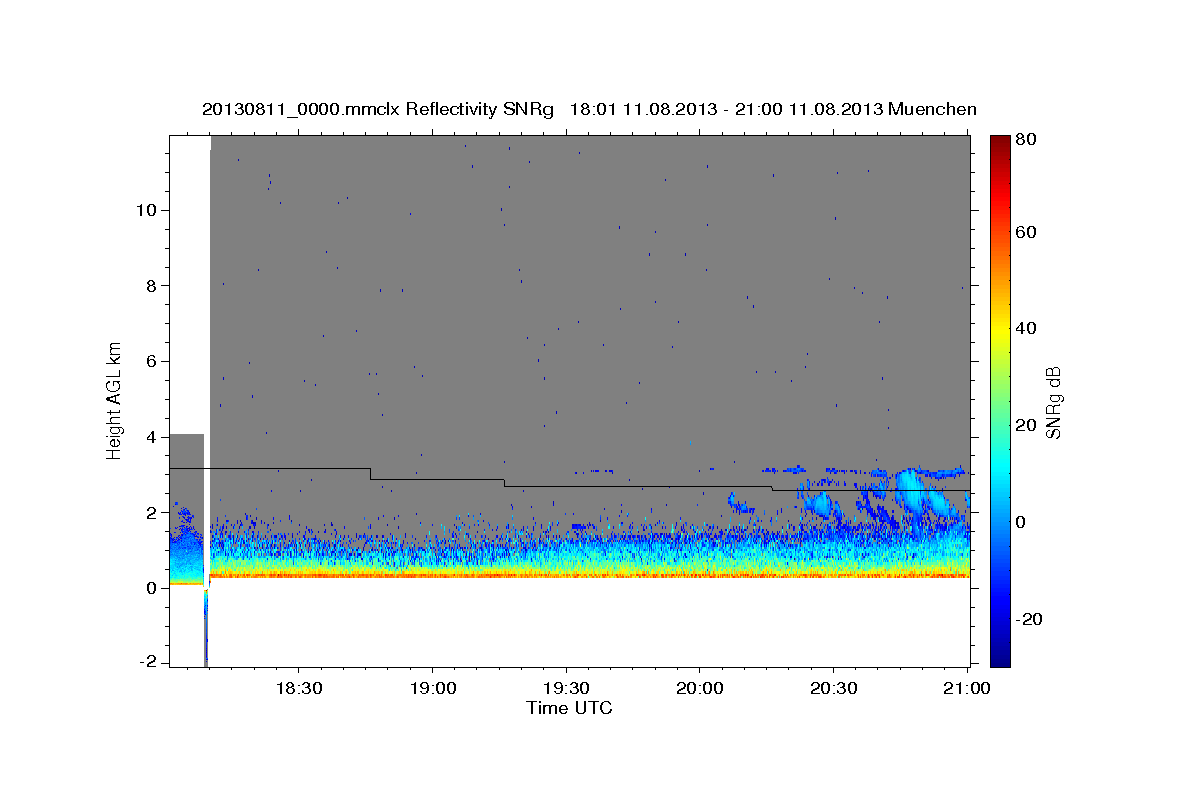1200x800 pixels.
Task: Click the dark red top of colorbar
Action: [x=1000, y=143]
